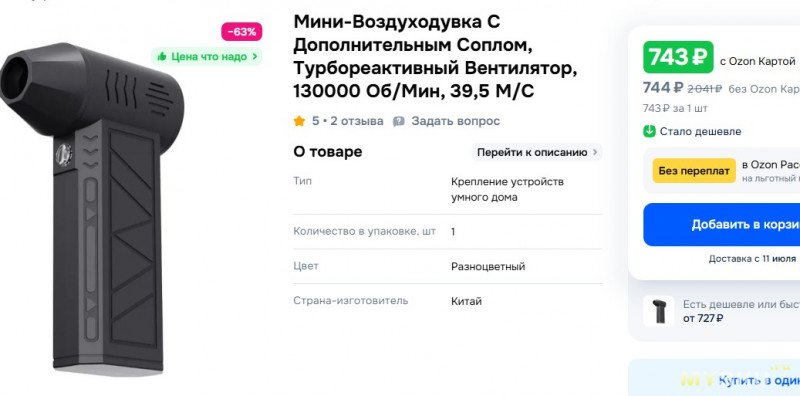
Task: Open the cheaper offer blower thumbnail
Action: click(658, 311)
